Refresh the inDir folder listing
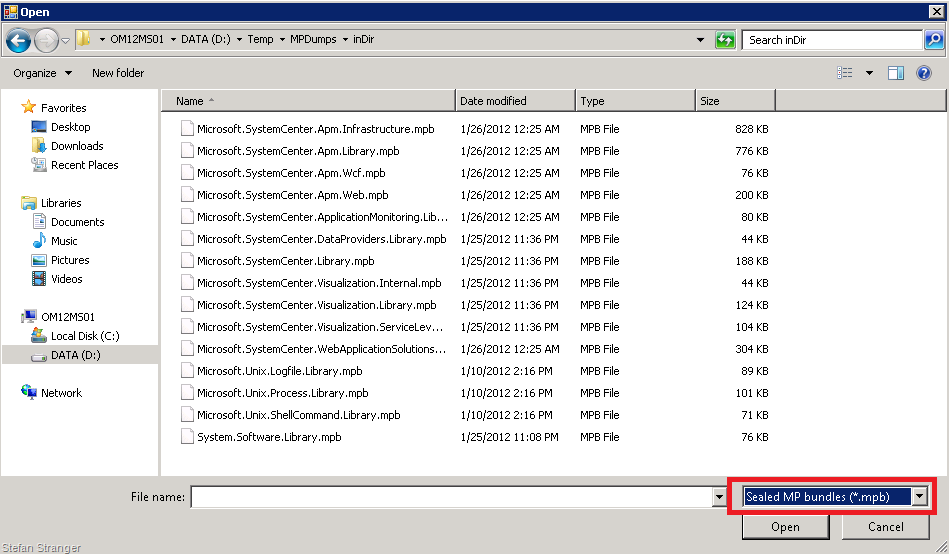This screenshot has height=554, width=949. [725, 40]
